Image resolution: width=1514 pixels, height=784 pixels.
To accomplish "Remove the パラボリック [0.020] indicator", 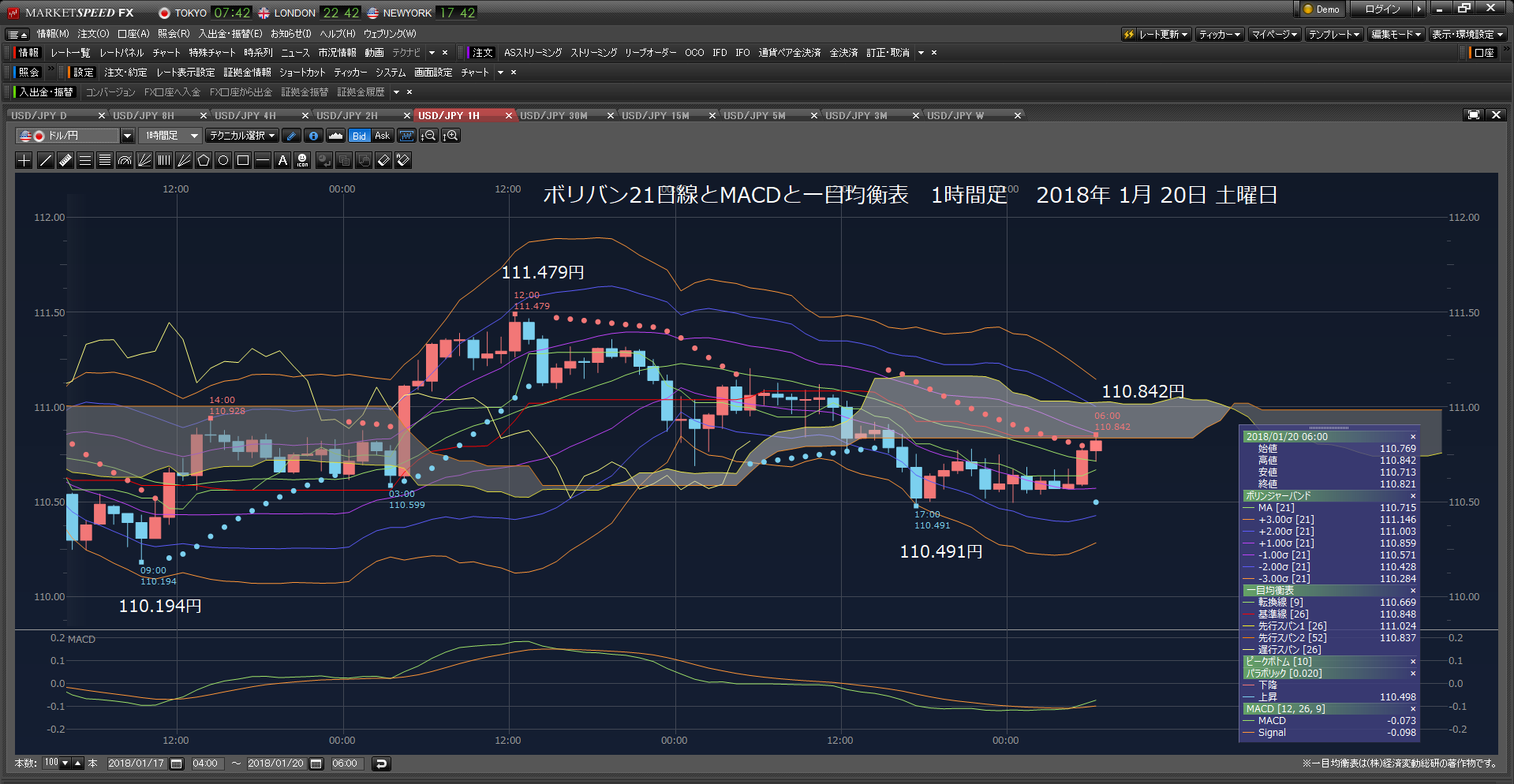I will [1413, 674].
